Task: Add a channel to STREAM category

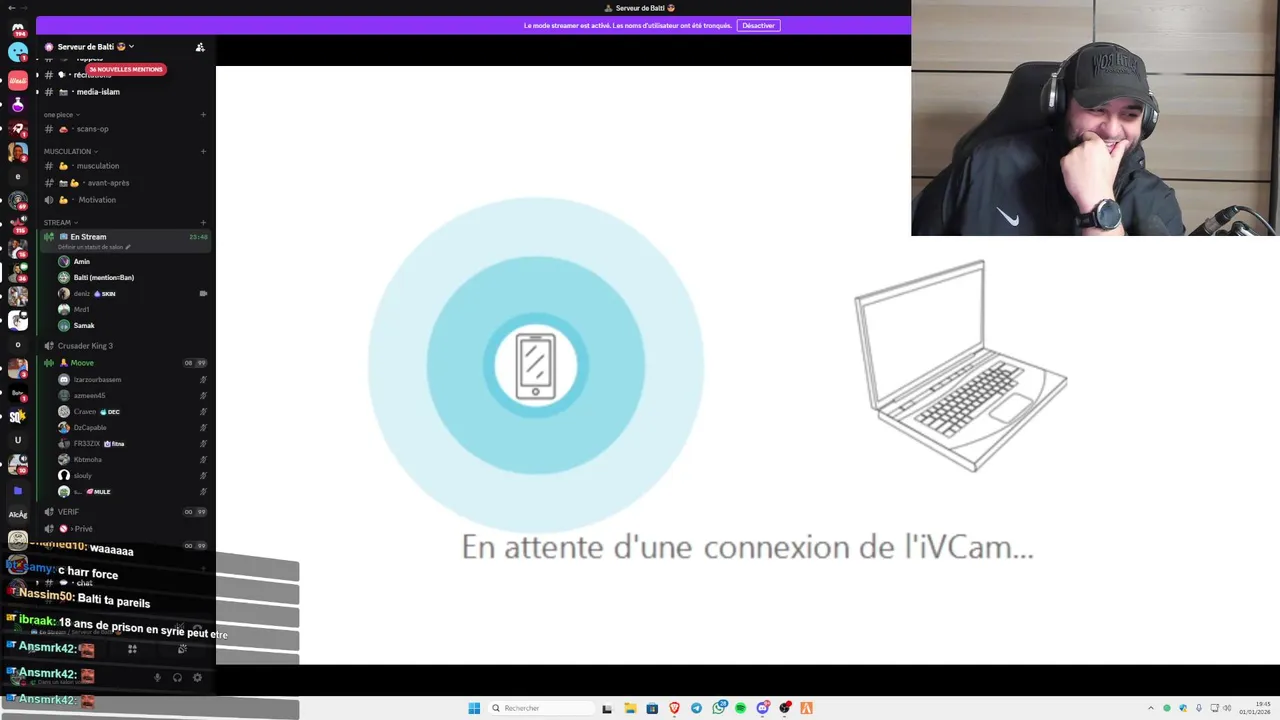Action: click(203, 222)
